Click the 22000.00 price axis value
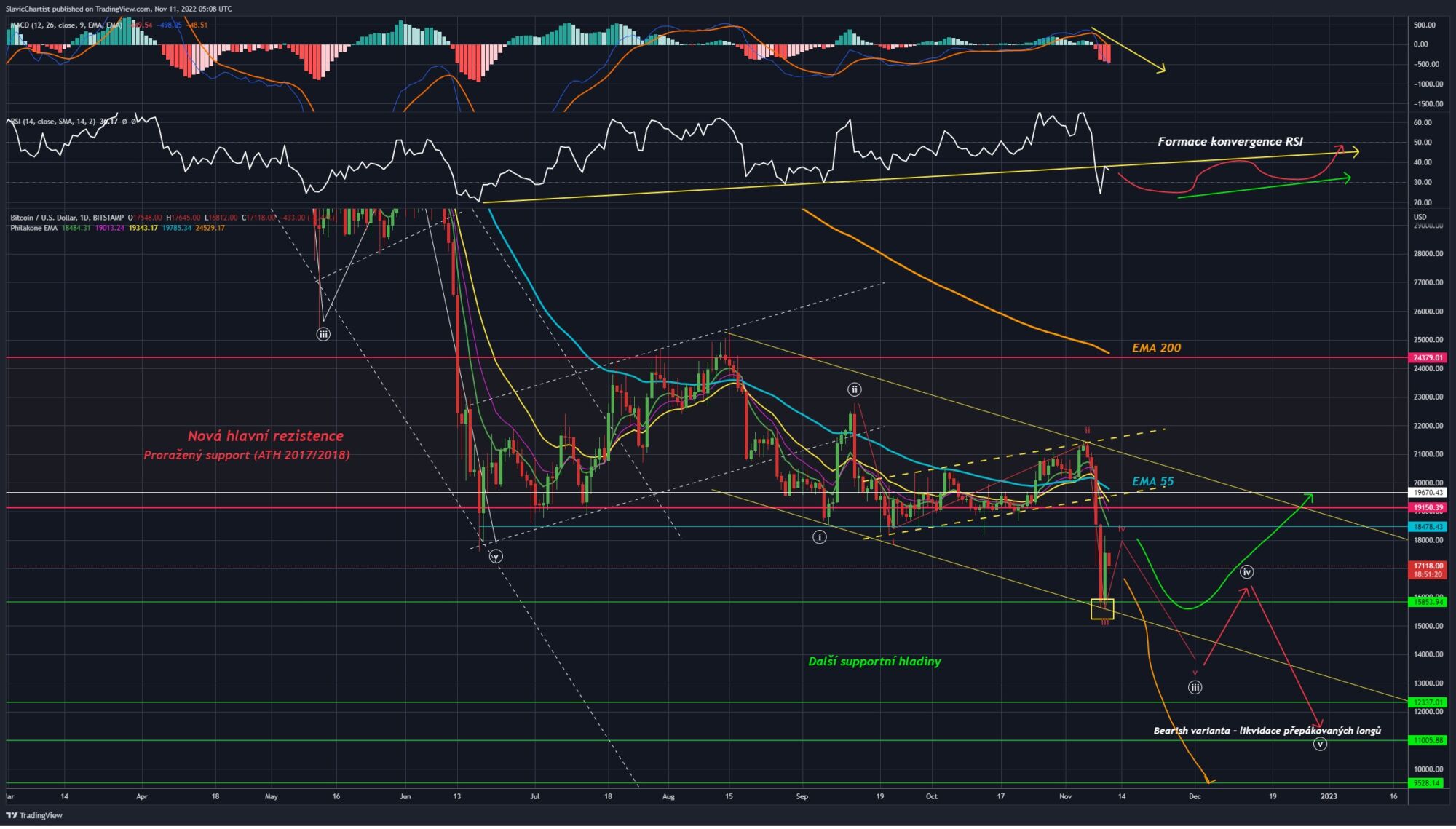The image size is (1456, 829). click(1428, 426)
